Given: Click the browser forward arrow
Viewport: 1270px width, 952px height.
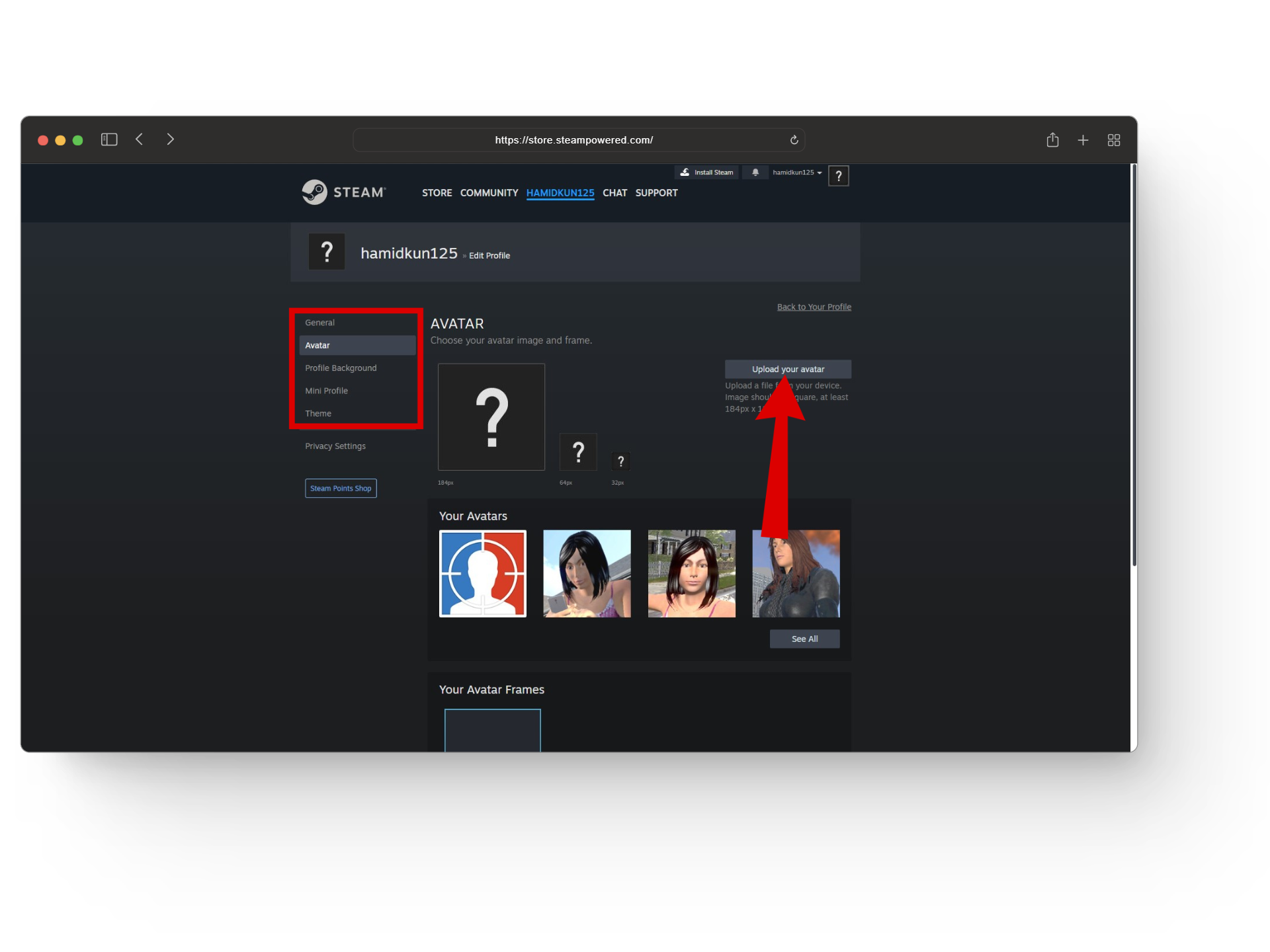Looking at the screenshot, I should 170,139.
